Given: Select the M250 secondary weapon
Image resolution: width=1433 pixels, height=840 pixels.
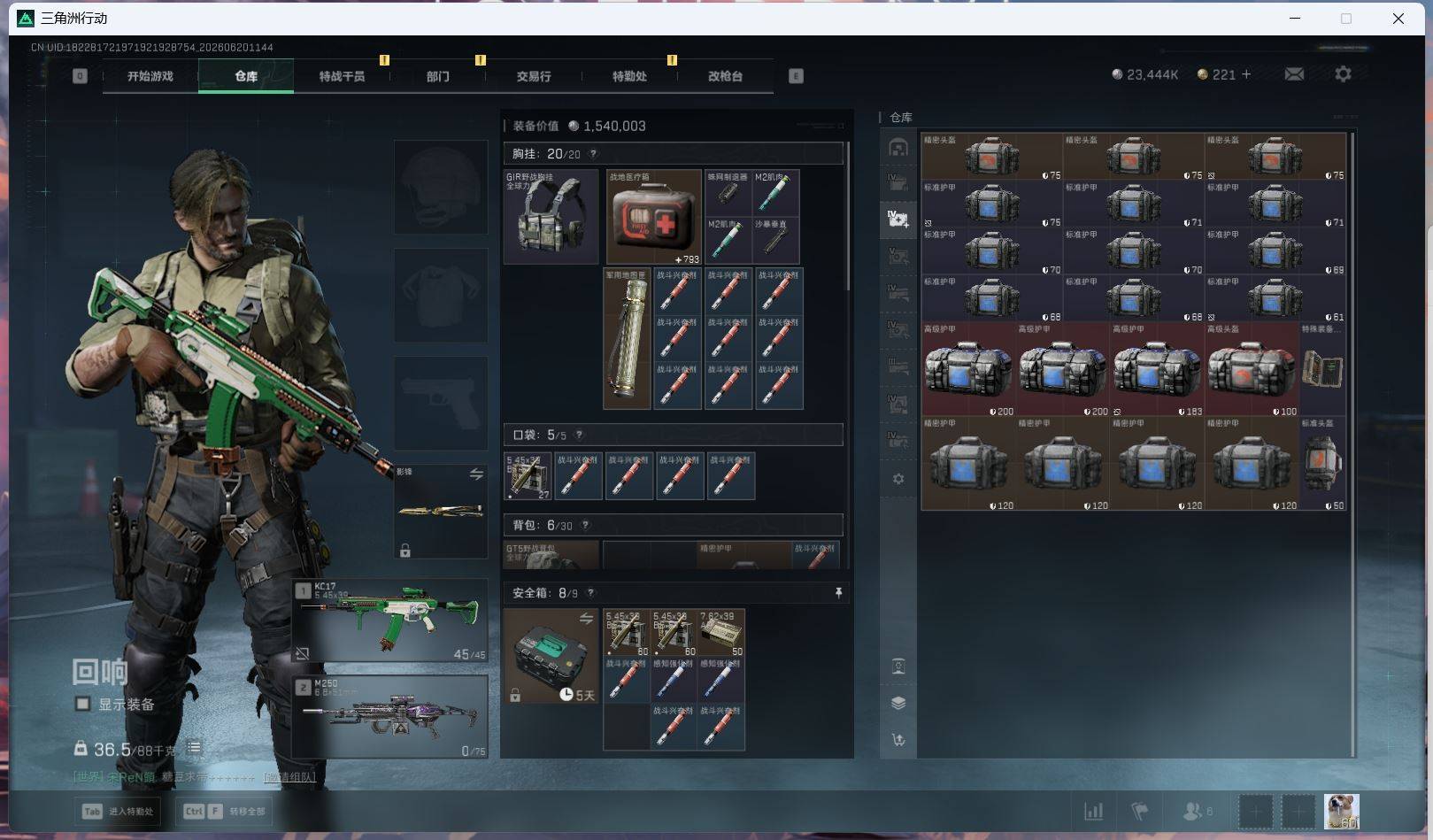Looking at the screenshot, I should 390,717.
